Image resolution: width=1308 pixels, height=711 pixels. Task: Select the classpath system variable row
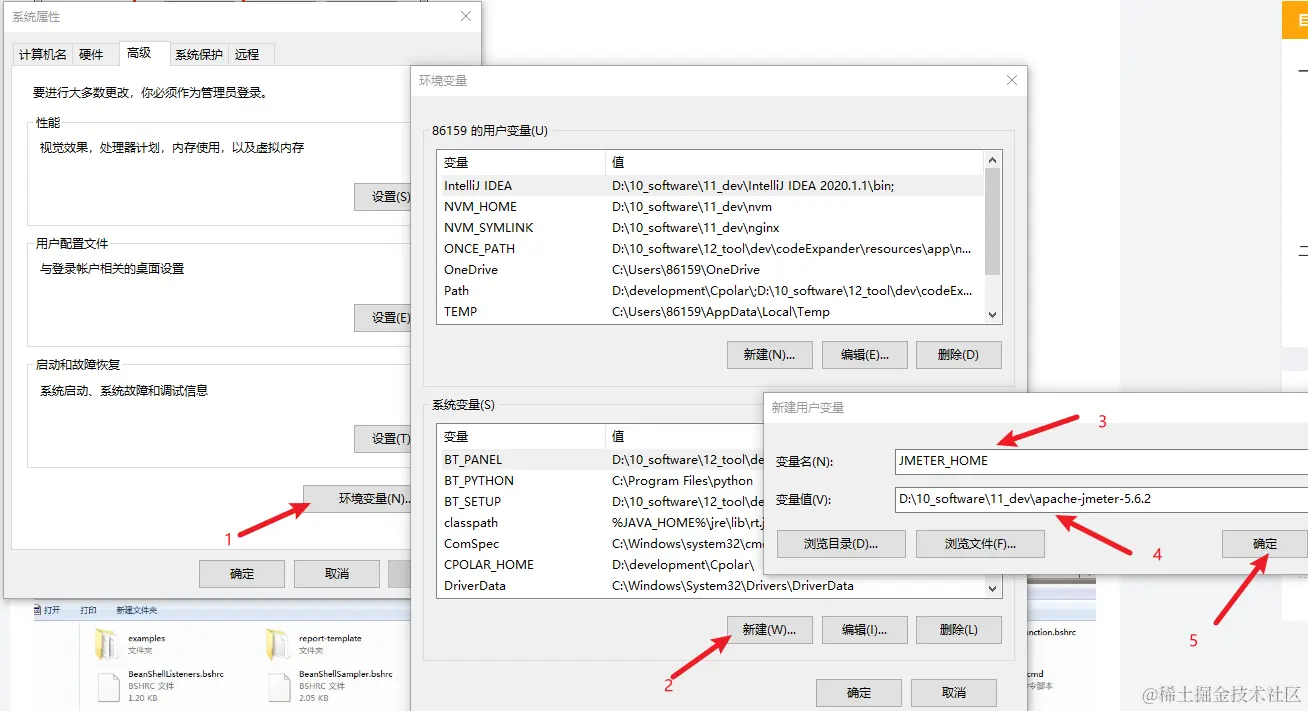[600, 523]
